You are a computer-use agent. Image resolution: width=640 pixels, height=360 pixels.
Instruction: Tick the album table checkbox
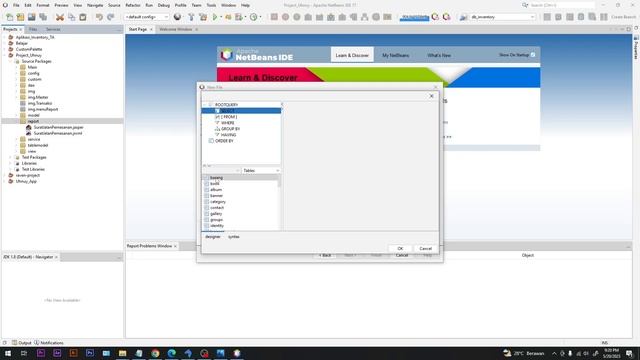coord(207,190)
